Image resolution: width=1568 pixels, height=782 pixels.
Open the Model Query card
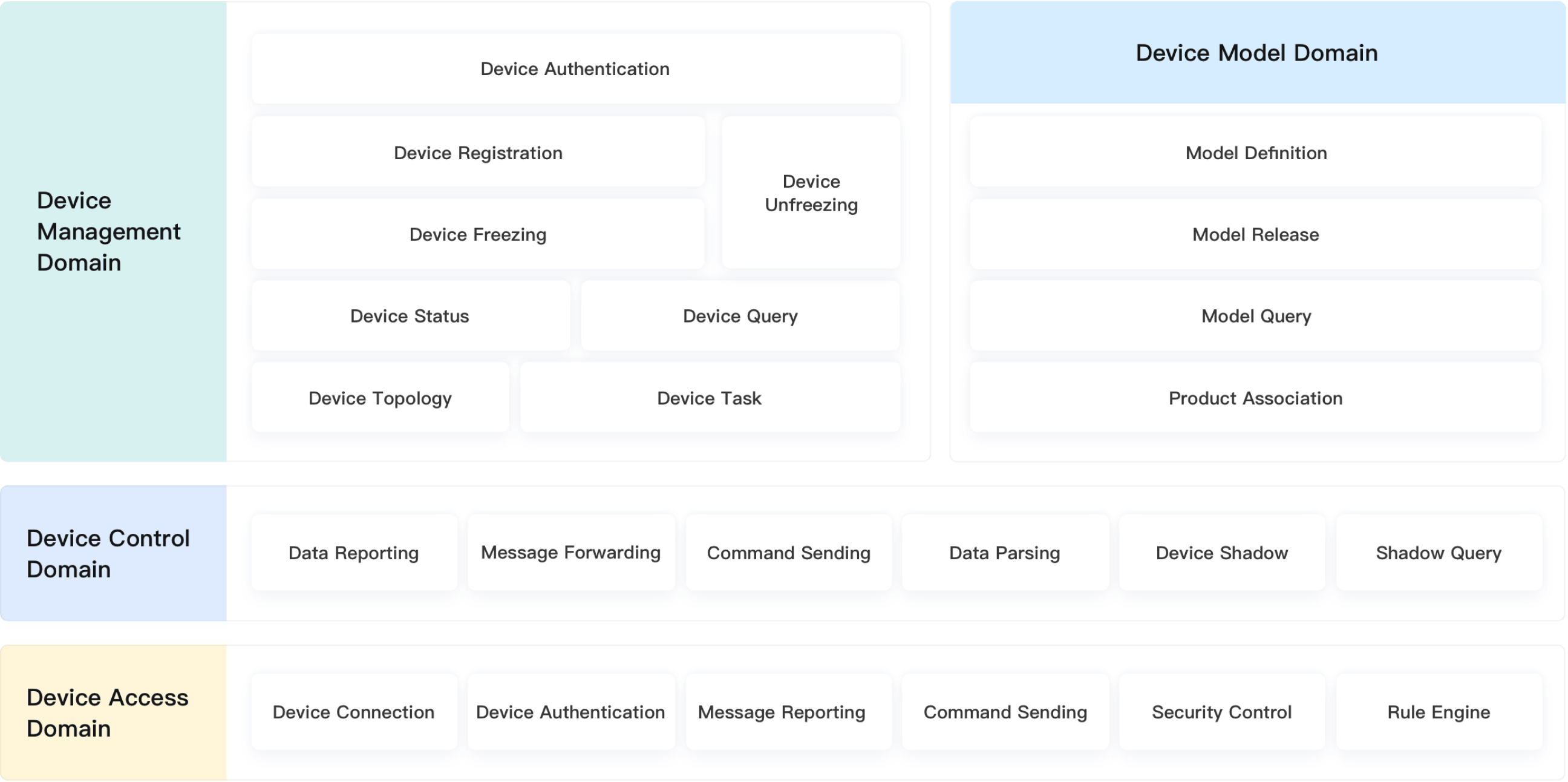(1256, 315)
